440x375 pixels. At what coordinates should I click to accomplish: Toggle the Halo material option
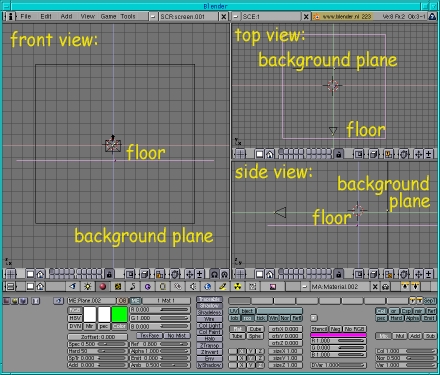(x=209, y=339)
